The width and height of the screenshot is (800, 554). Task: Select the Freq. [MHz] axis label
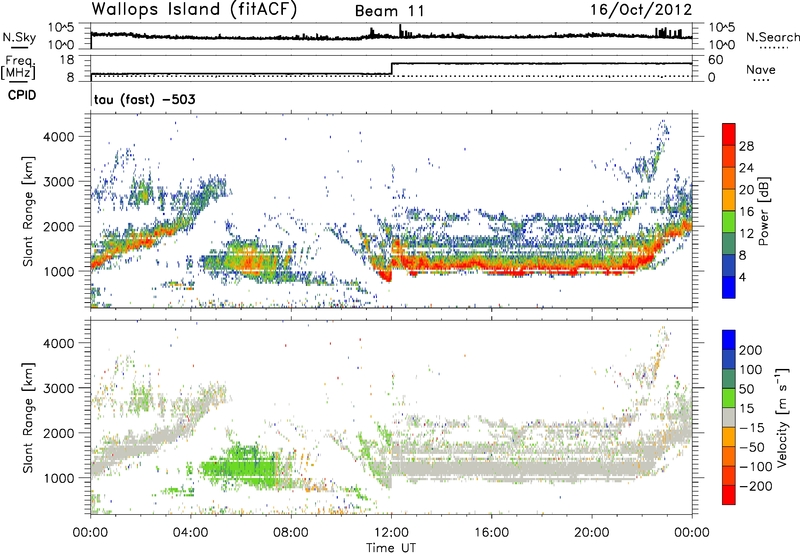[x=19, y=67]
